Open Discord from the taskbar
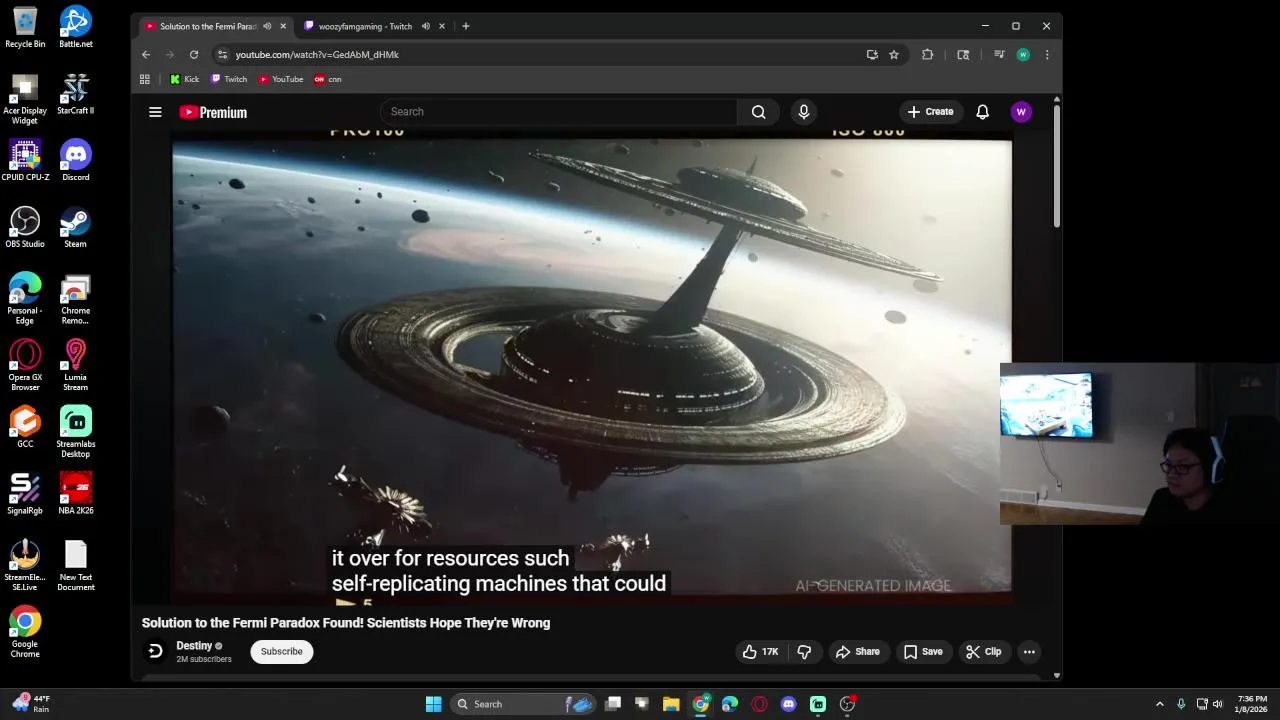The width and height of the screenshot is (1280, 720). click(x=788, y=704)
